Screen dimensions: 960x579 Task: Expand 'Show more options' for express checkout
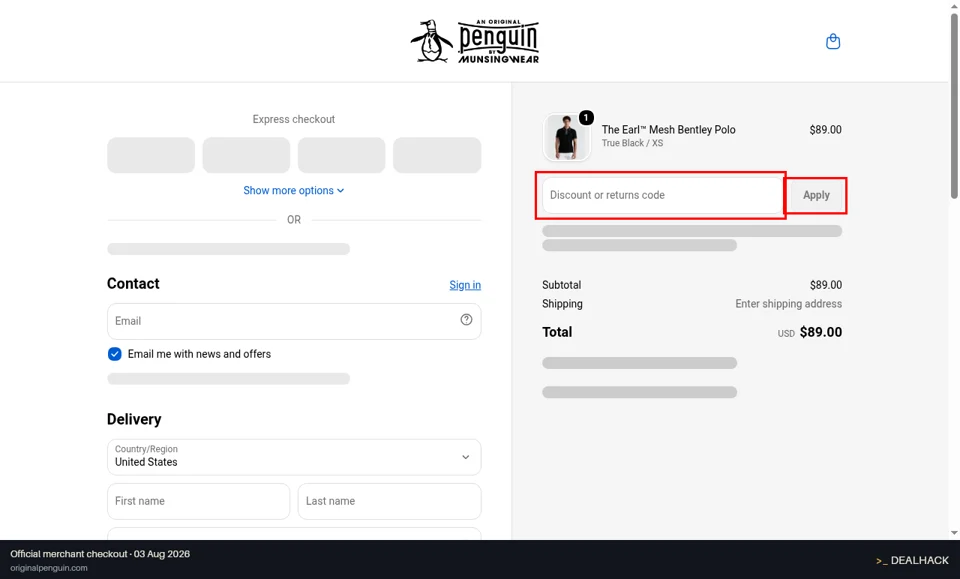[293, 190]
